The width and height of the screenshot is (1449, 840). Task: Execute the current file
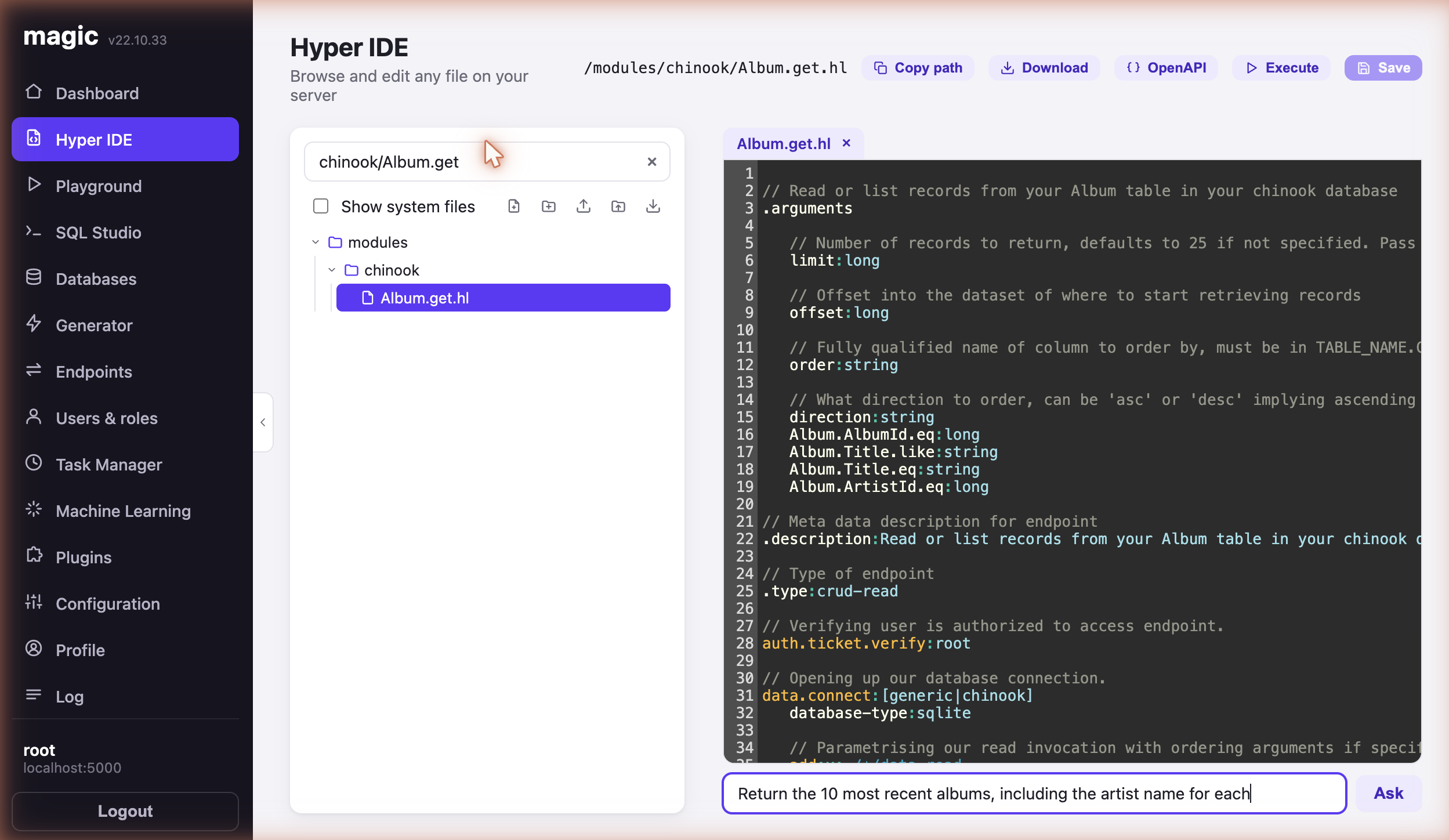tap(1281, 68)
